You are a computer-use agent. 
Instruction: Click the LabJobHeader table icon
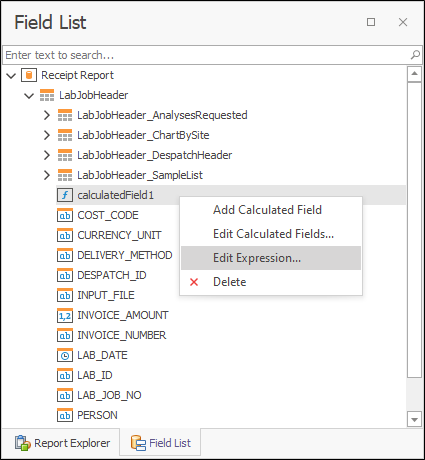point(47,95)
